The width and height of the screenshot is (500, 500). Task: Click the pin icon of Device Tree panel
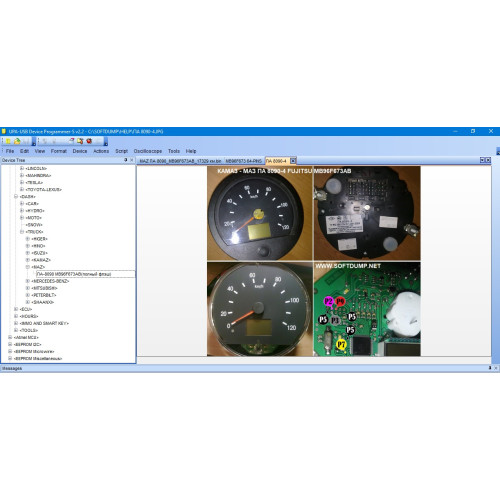(x=126, y=160)
